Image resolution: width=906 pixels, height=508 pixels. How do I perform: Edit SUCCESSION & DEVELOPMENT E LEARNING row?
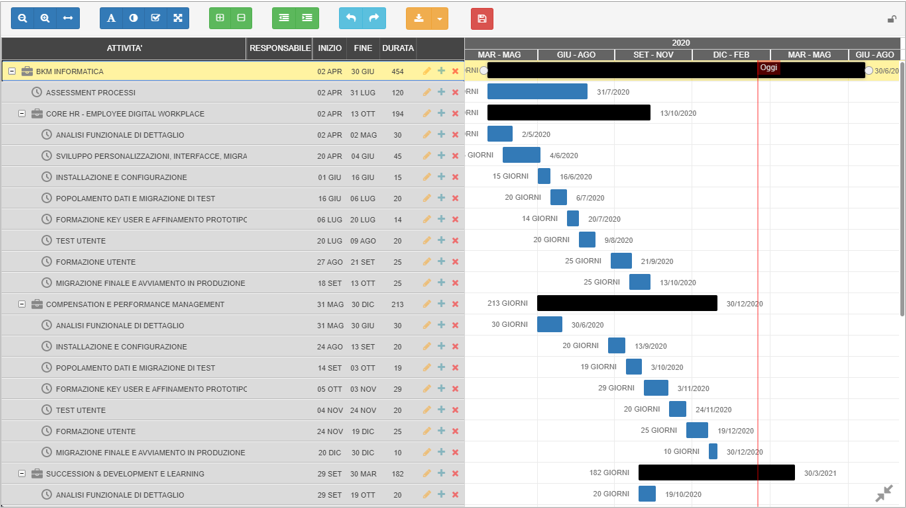tap(427, 473)
